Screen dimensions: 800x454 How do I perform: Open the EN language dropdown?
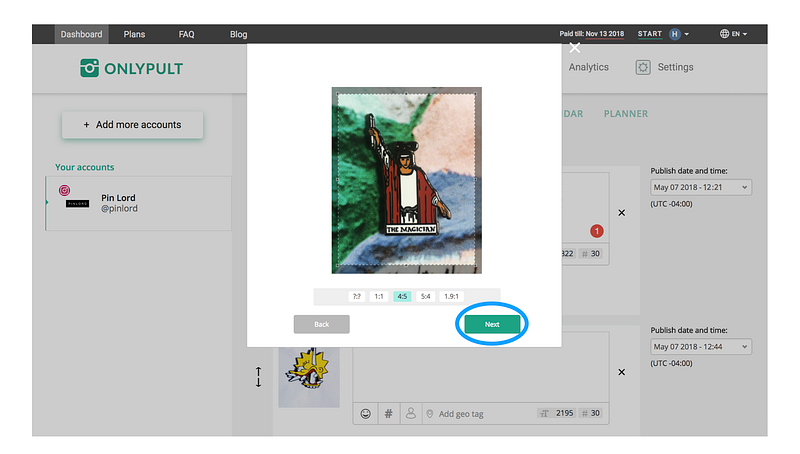click(x=739, y=34)
